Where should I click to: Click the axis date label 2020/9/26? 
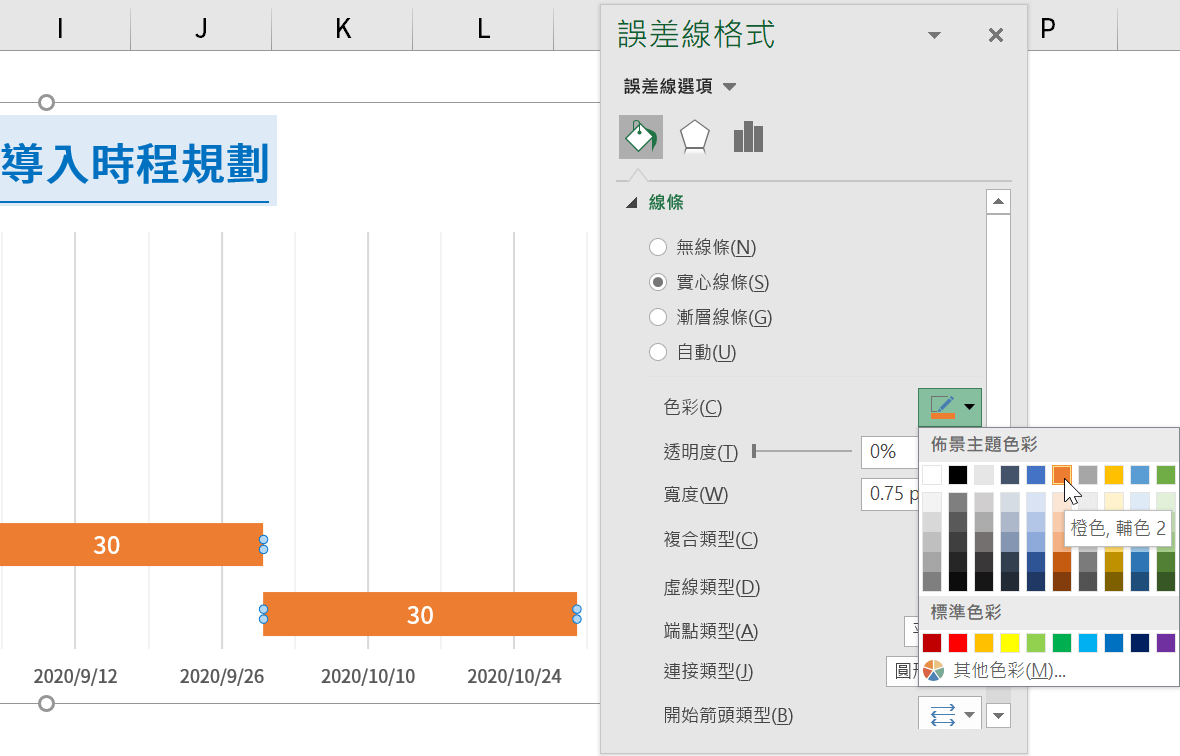(221, 676)
